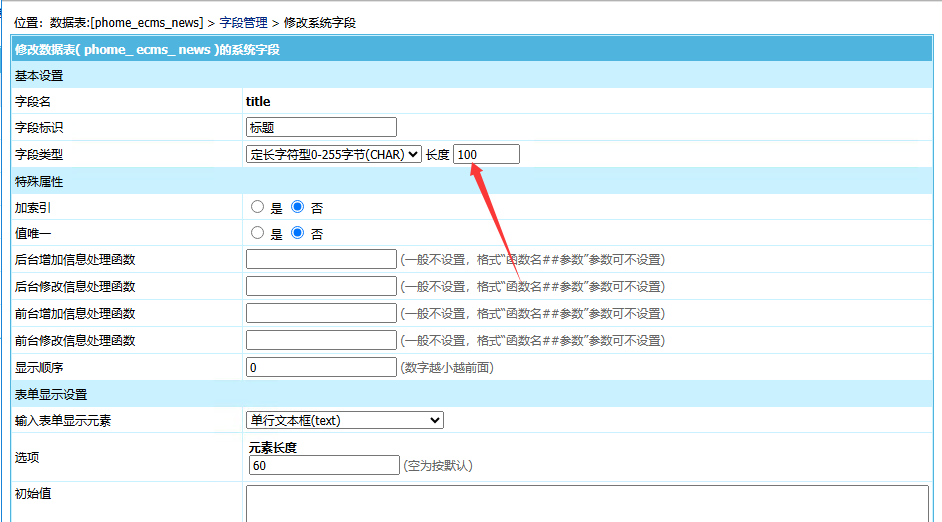Viewport: 942px width, 522px height.
Task: Open the phome_ecms_news table breadcrumb link
Action: click(x=146, y=22)
